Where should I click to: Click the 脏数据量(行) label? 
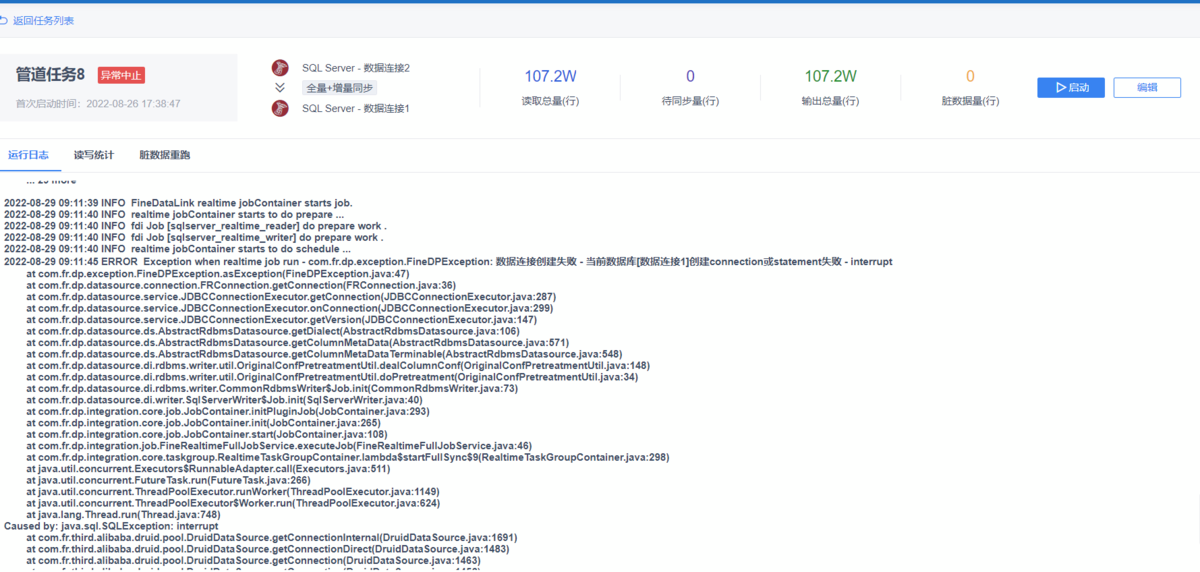coord(970,101)
